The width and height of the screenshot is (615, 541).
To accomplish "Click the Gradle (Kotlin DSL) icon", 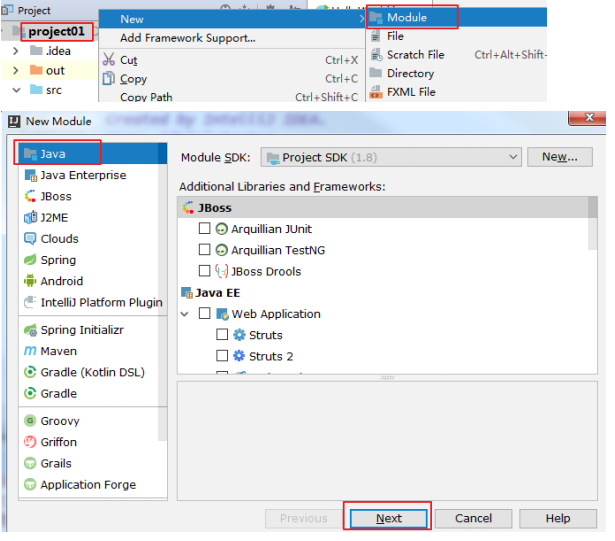I will coord(30,372).
